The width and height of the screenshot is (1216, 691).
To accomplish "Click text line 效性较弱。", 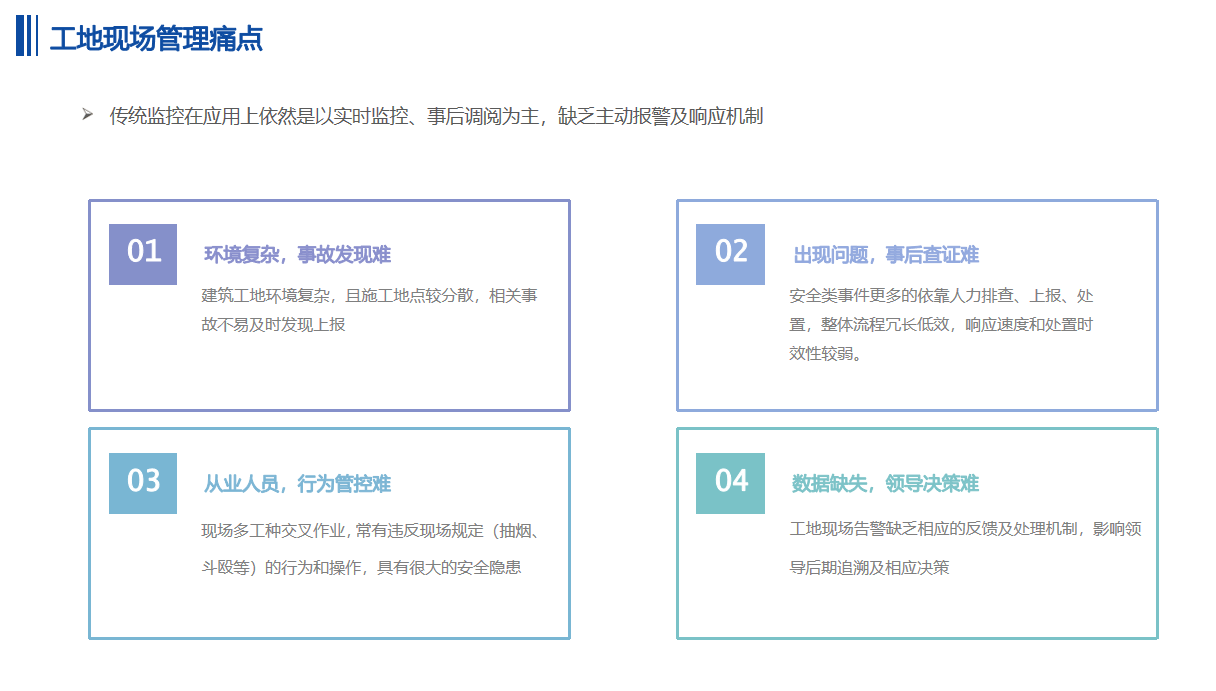I will 826,354.
